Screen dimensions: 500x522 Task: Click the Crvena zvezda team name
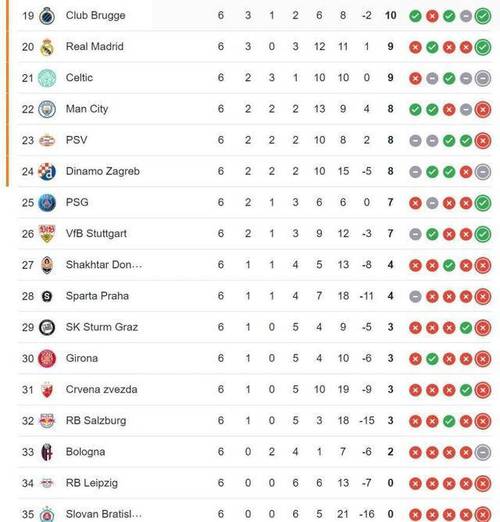coord(101,389)
